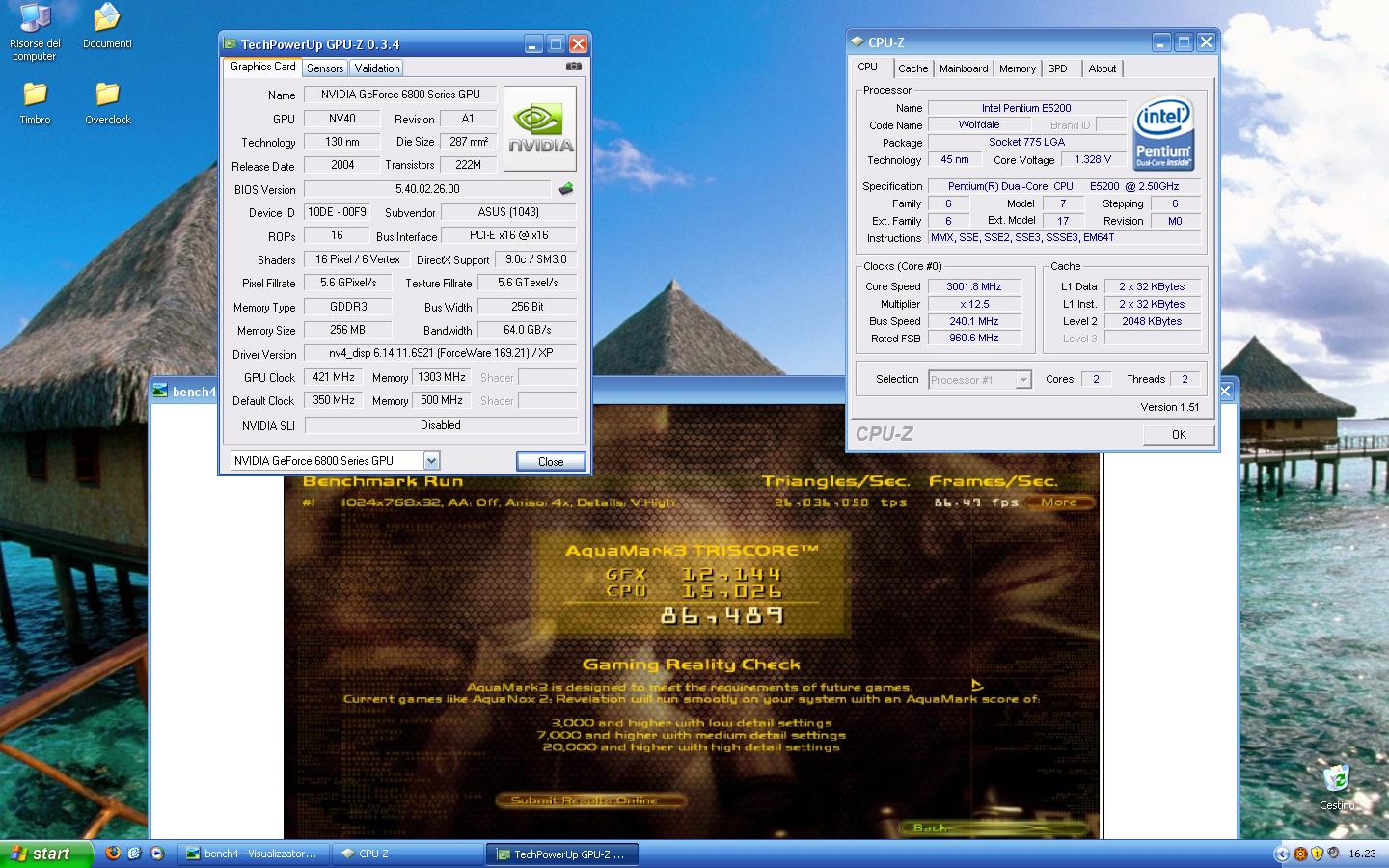Launch Windows Media Player from quick launch
Screen dimensions: 1389x868
157,854
